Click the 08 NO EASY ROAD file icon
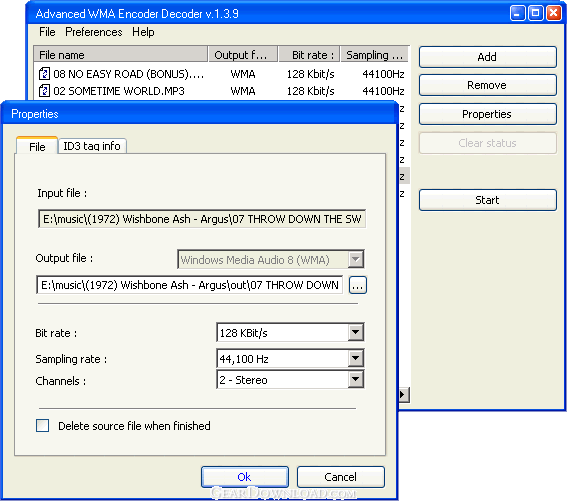The image size is (567, 501). point(44,74)
